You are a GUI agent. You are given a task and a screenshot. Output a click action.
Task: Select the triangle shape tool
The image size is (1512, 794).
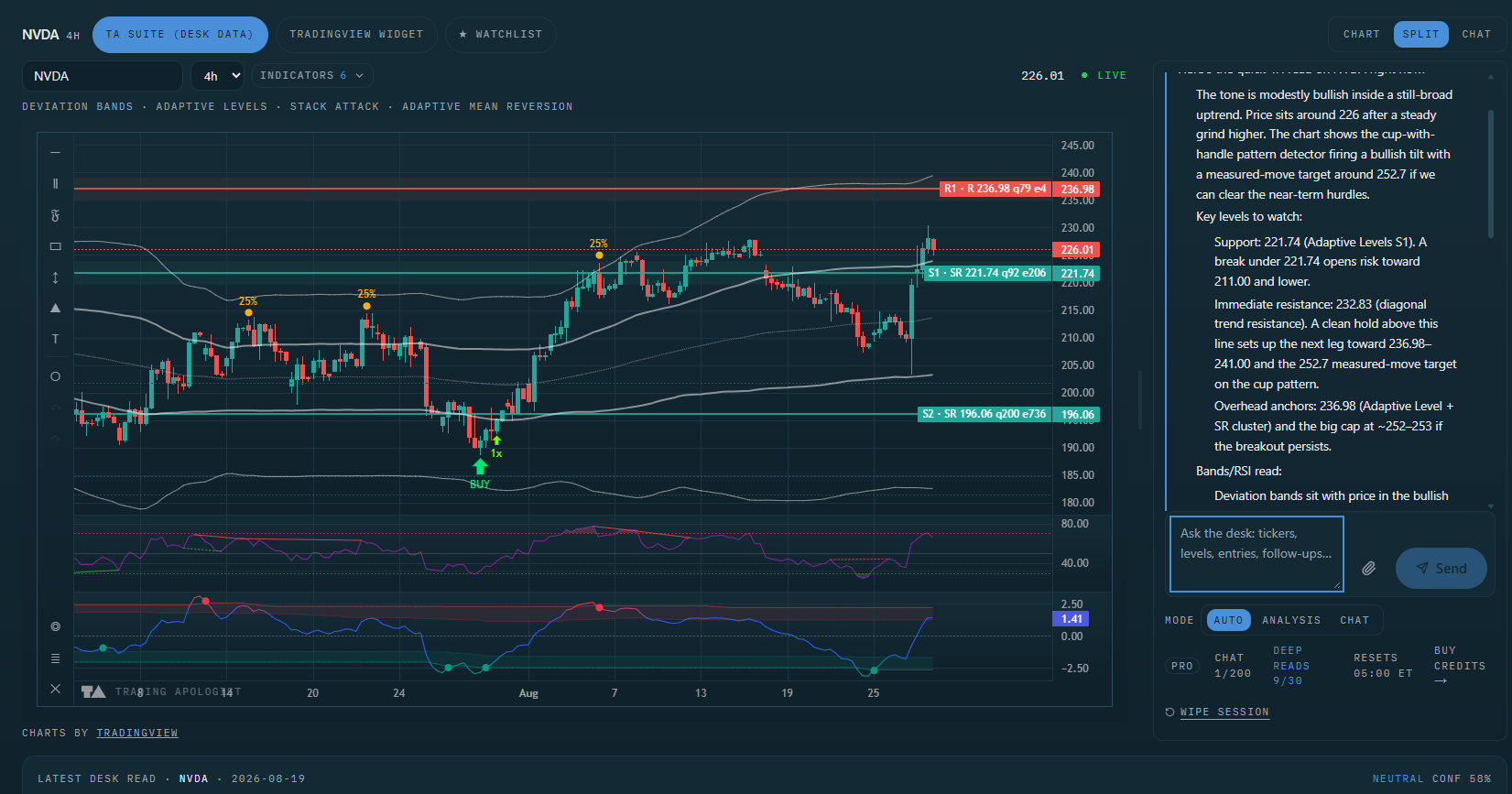pyautogui.click(x=55, y=308)
